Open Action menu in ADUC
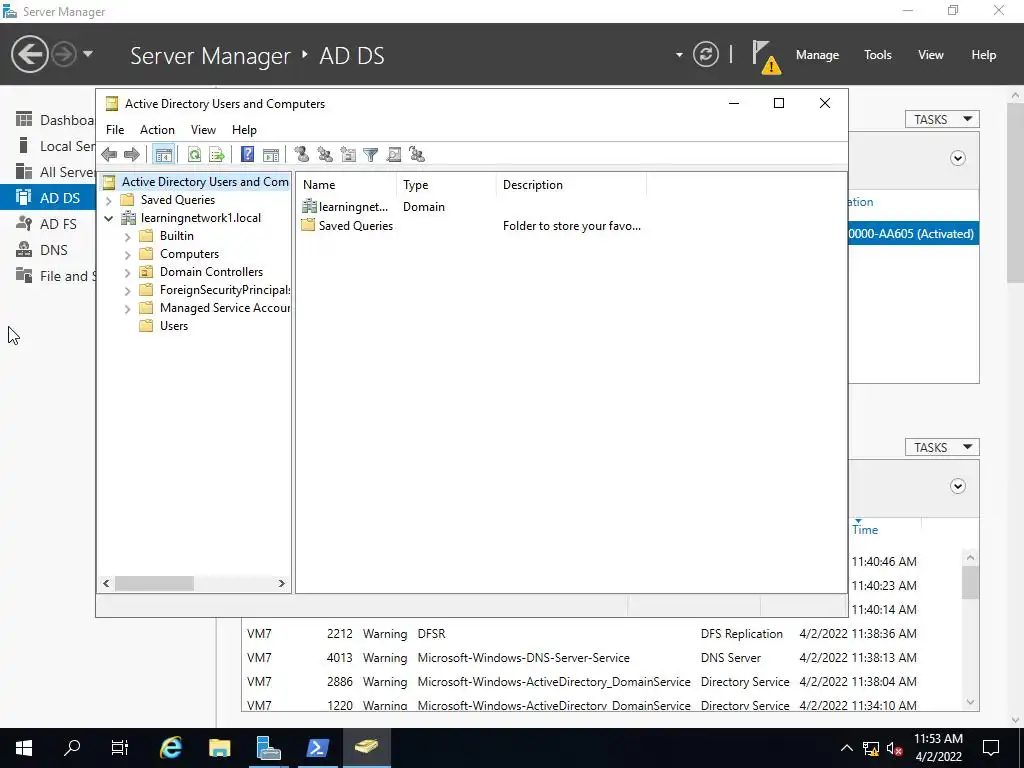Image resolution: width=1024 pixels, height=768 pixels. pos(157,130)
